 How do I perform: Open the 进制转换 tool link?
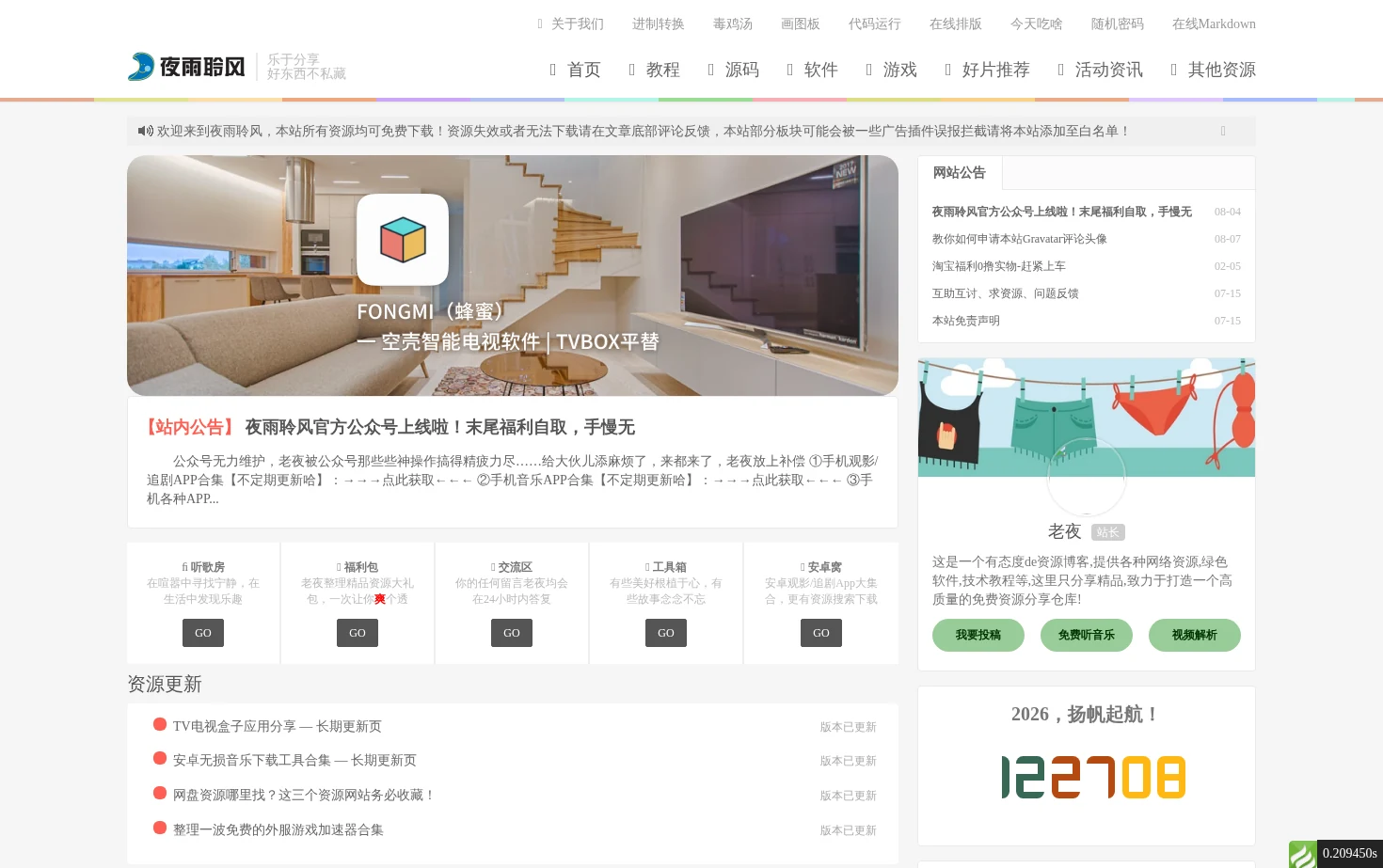coord(659,24)
